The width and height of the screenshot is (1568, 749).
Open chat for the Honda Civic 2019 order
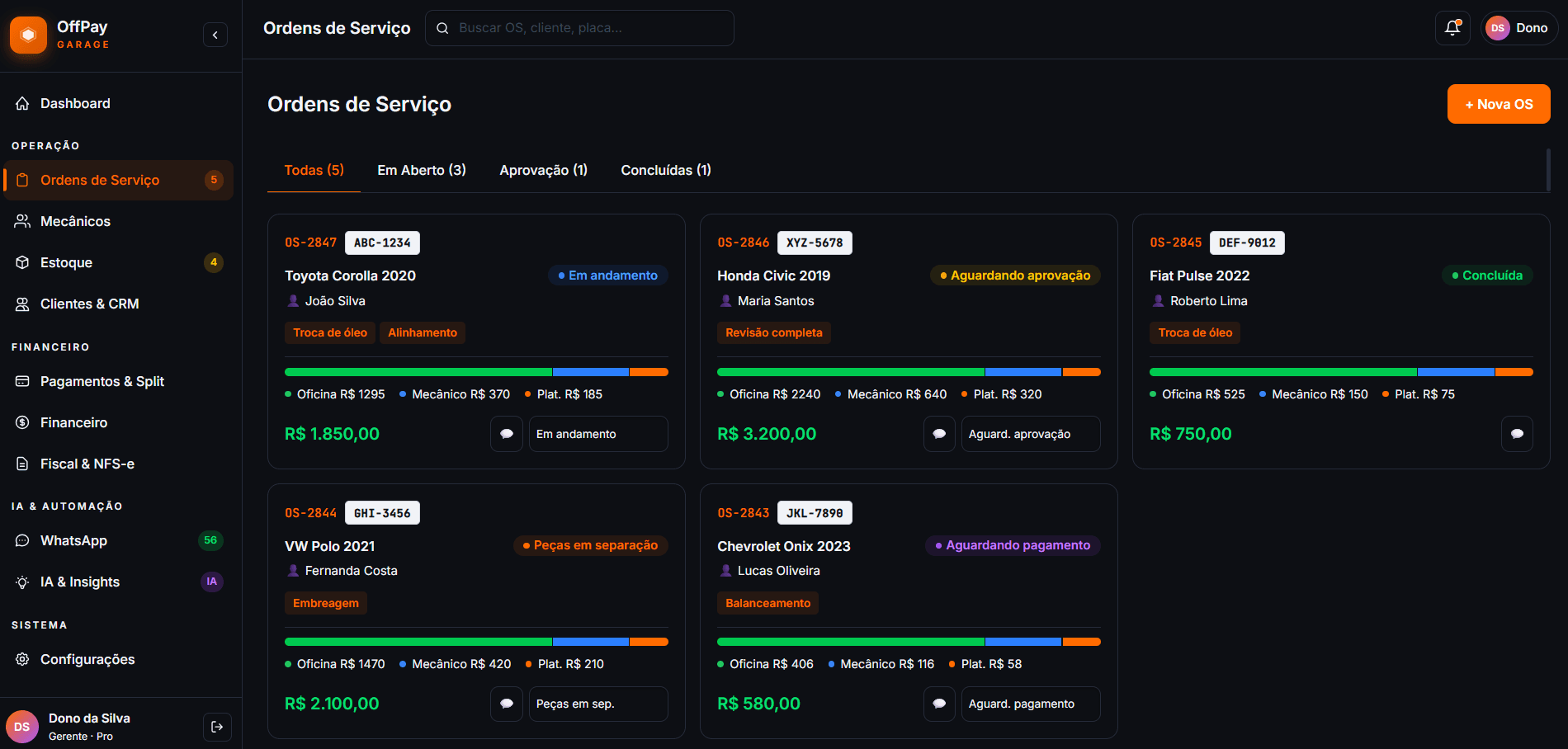click(x=939, y=434)
